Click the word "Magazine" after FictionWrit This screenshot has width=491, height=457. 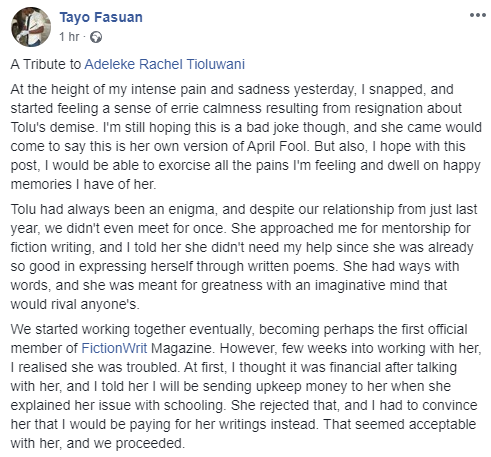(182, 348)
